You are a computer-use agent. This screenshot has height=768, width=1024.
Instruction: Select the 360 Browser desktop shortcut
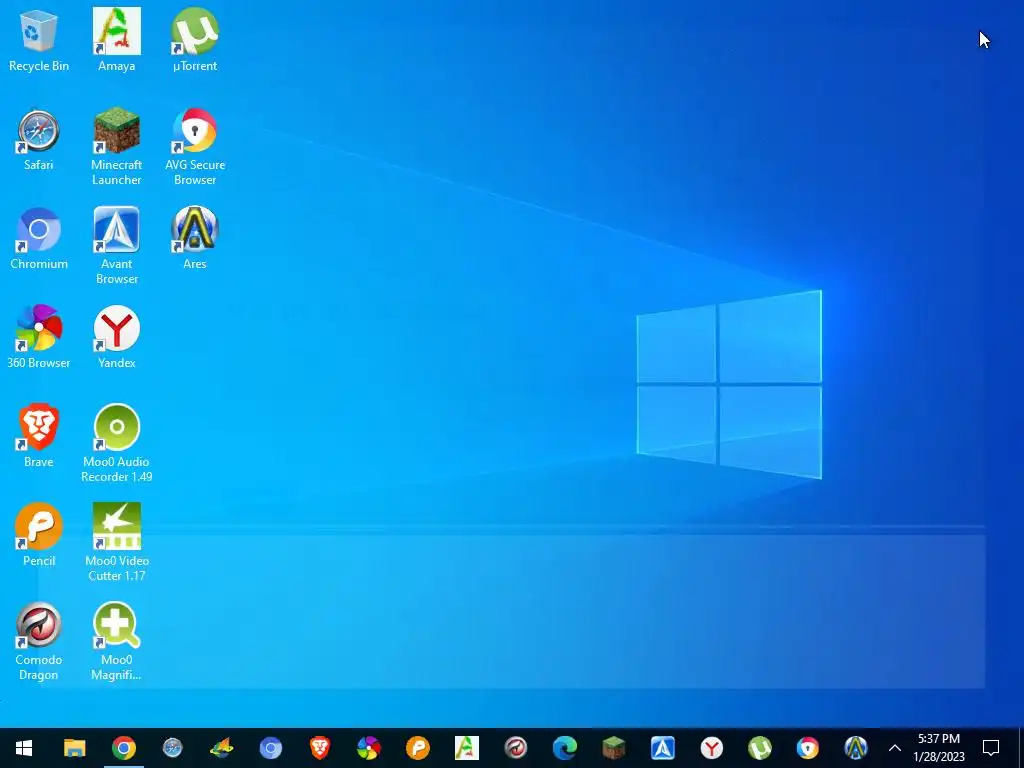(x=39, y=338)
